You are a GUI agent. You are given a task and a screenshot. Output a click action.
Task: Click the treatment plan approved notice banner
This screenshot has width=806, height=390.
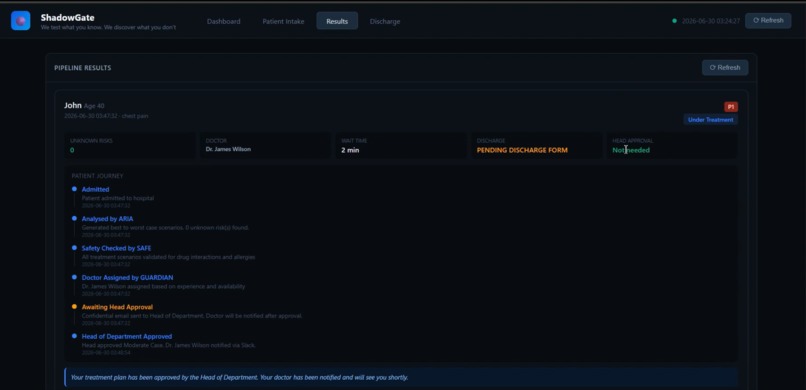(401, 377)
